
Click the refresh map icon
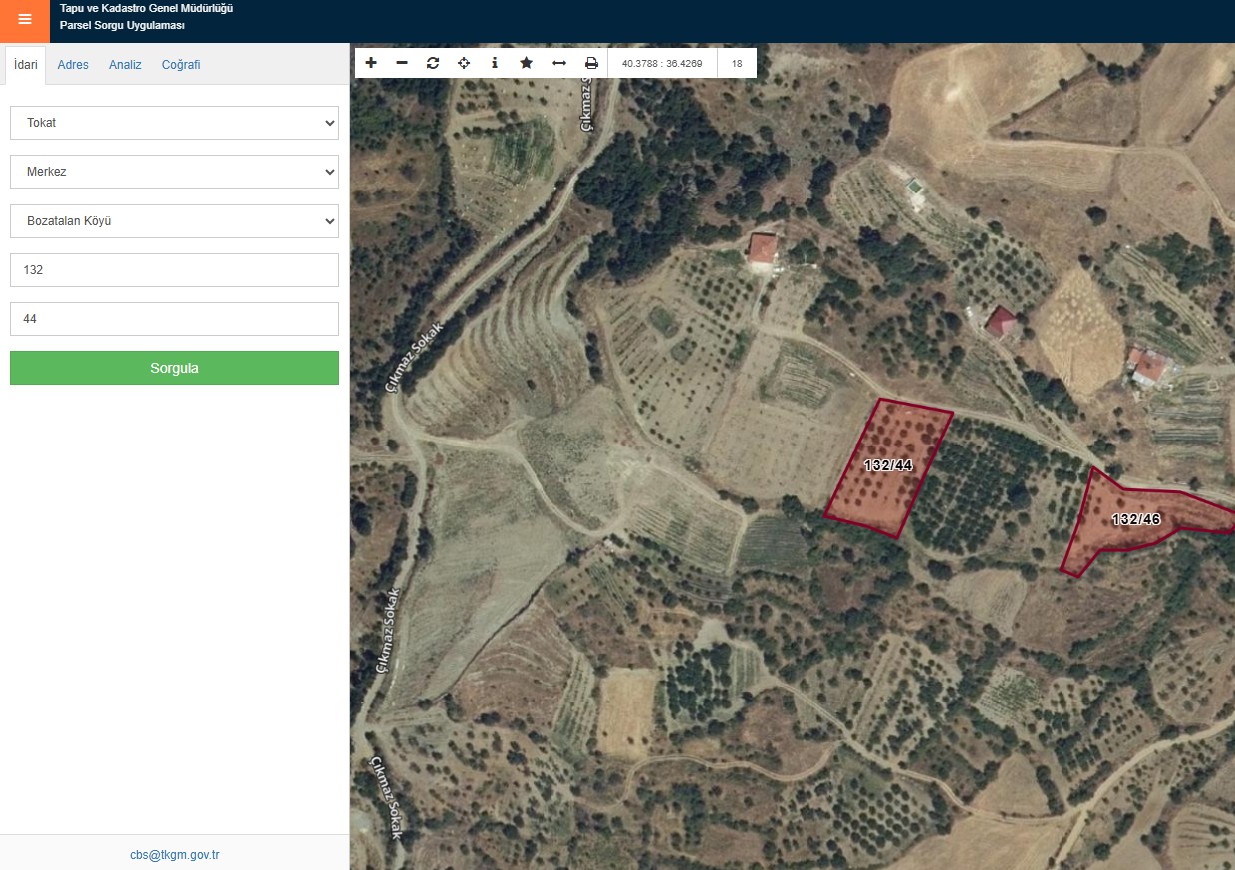coord(433,63)
